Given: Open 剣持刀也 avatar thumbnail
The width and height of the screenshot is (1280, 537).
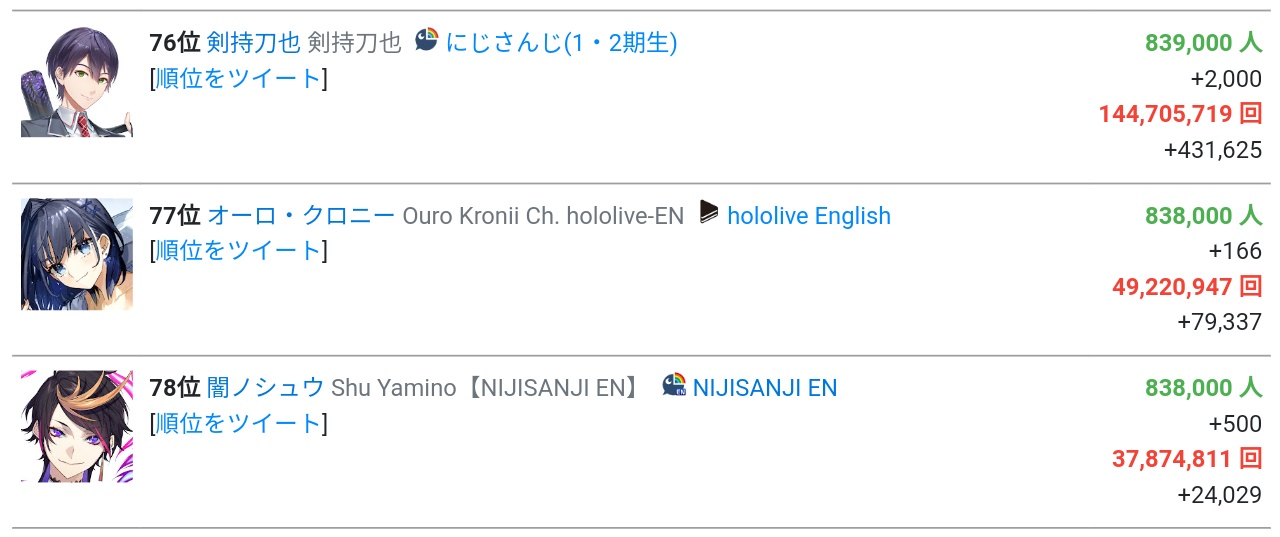Looking at the screenshot, I should coord(77,82).
